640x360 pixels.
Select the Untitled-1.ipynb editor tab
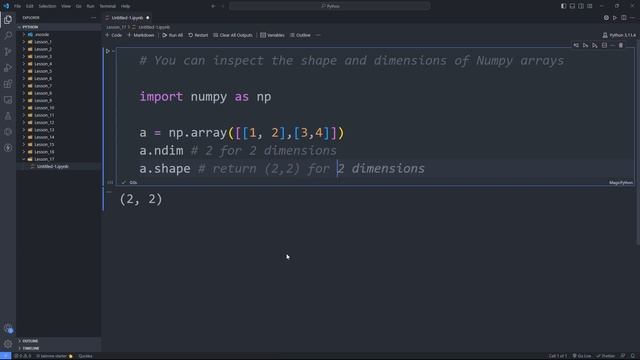(127, 18)
